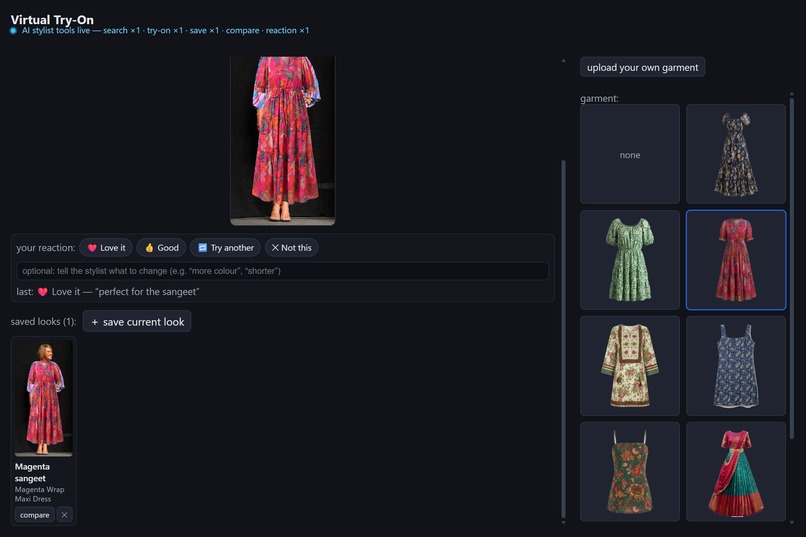Choose the blue paisley sleeveless dress
Image resolution: width=806 pixels, height=537 pixels.
736,366
